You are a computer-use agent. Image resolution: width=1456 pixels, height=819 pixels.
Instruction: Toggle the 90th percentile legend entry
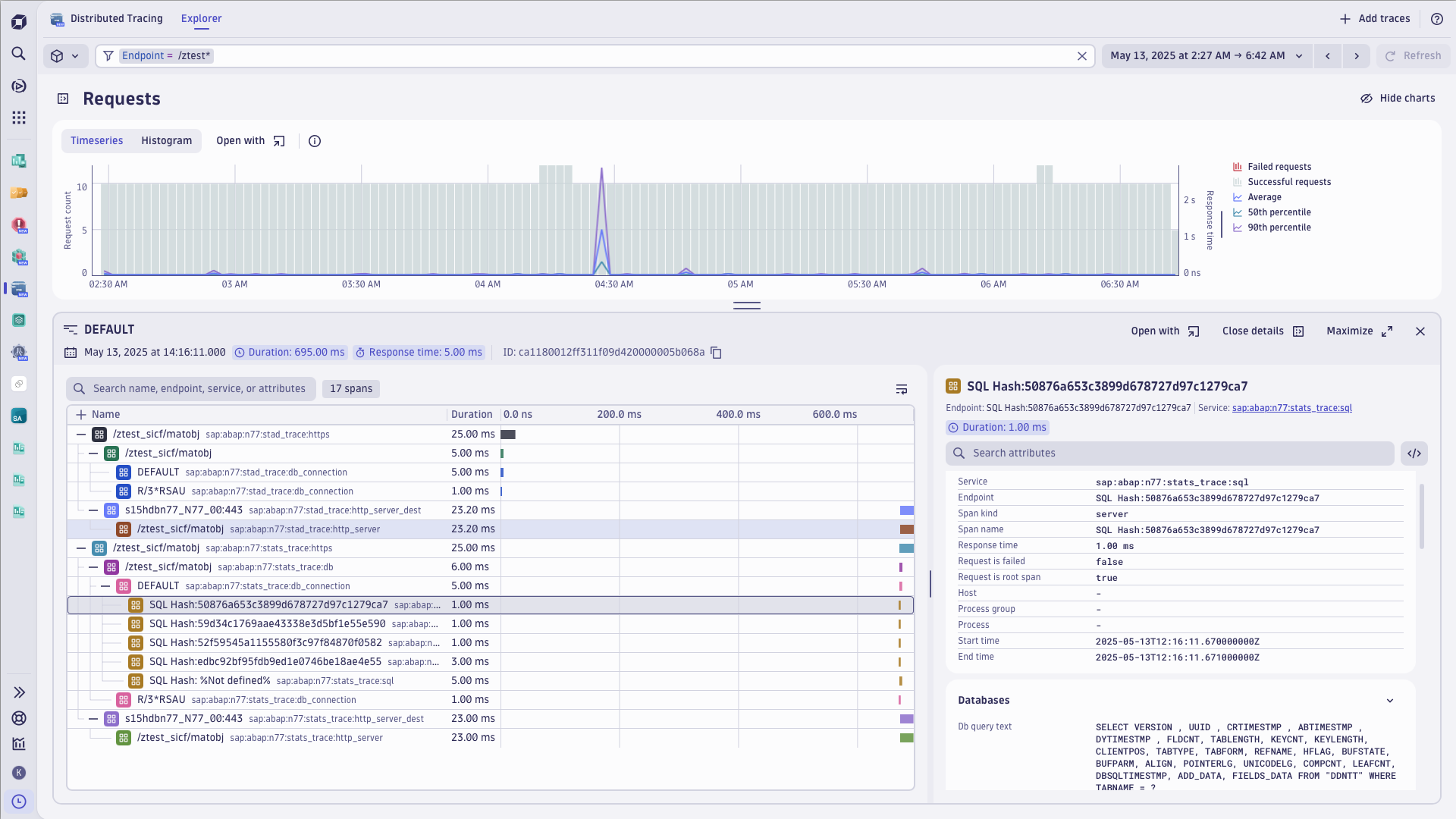1280,227
